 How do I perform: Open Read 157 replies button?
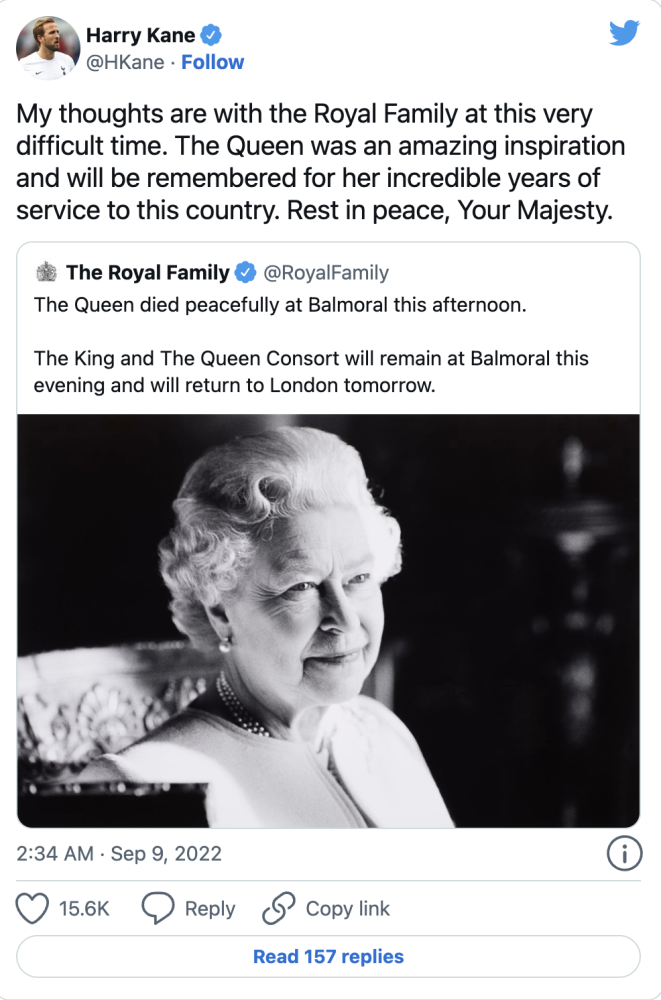(329, 956)
